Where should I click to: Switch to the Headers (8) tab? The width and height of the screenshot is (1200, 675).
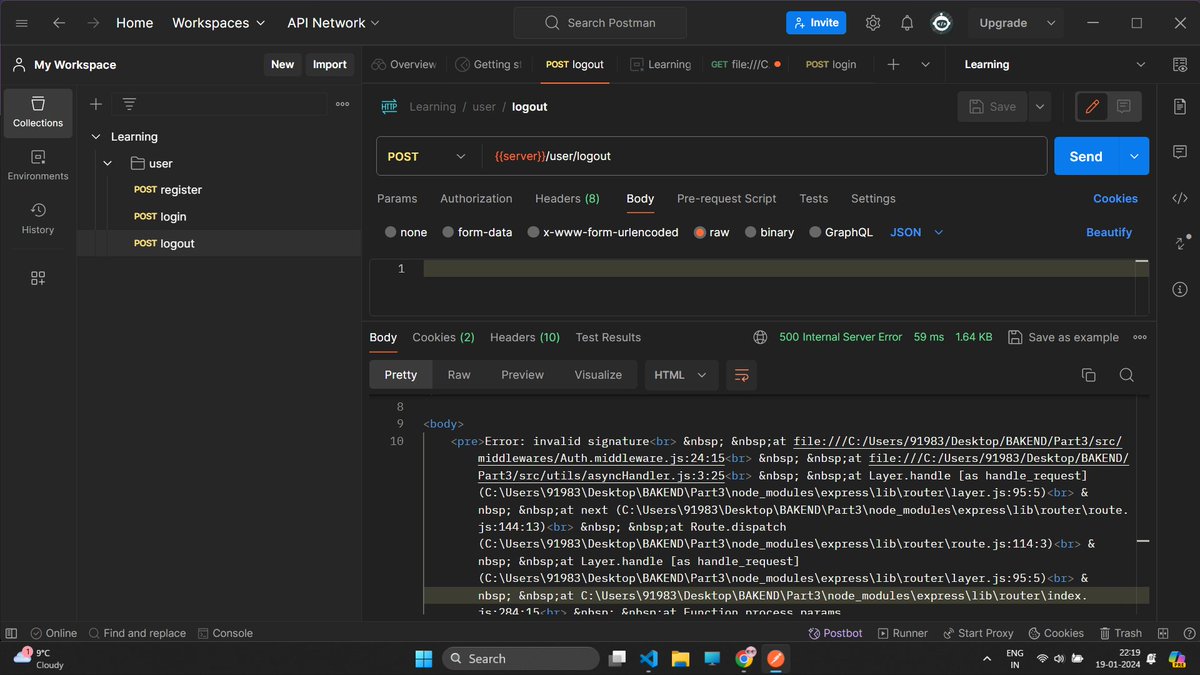coord(567,198)
